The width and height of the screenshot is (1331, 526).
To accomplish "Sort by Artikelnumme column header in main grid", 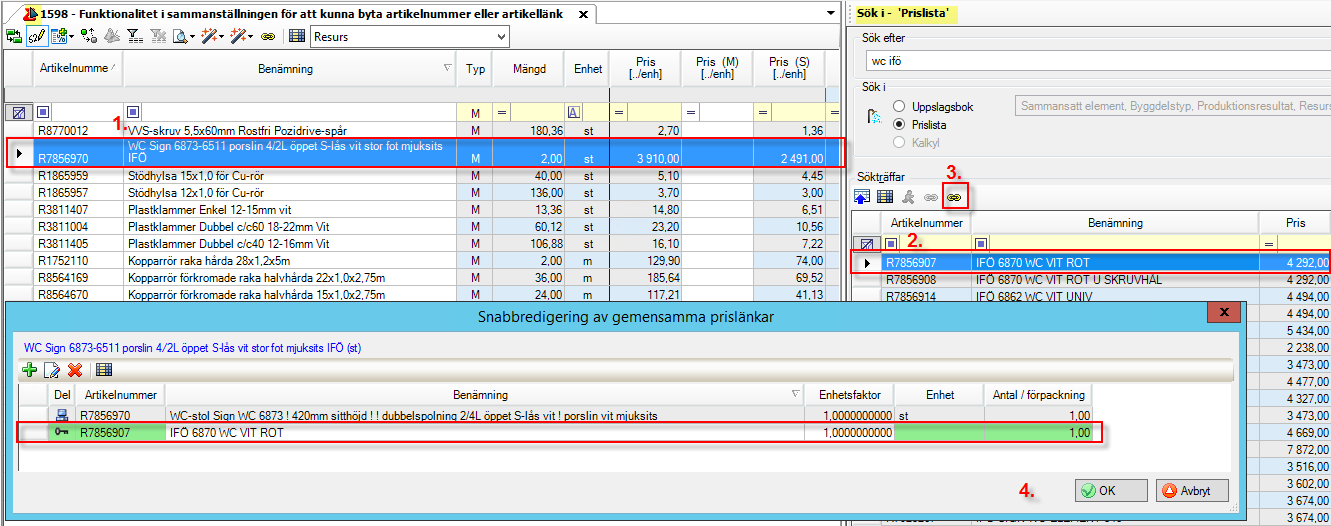I will coord(78,69).
